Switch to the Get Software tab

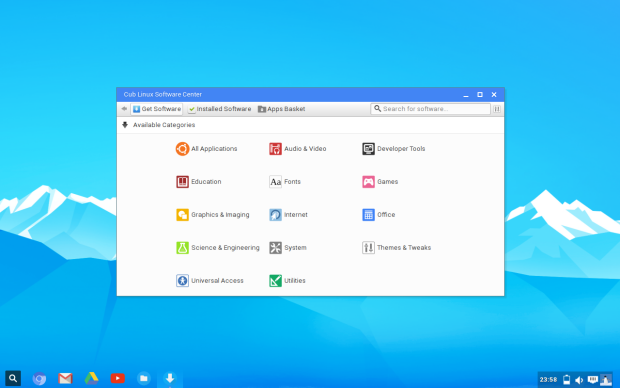[157, 109]
